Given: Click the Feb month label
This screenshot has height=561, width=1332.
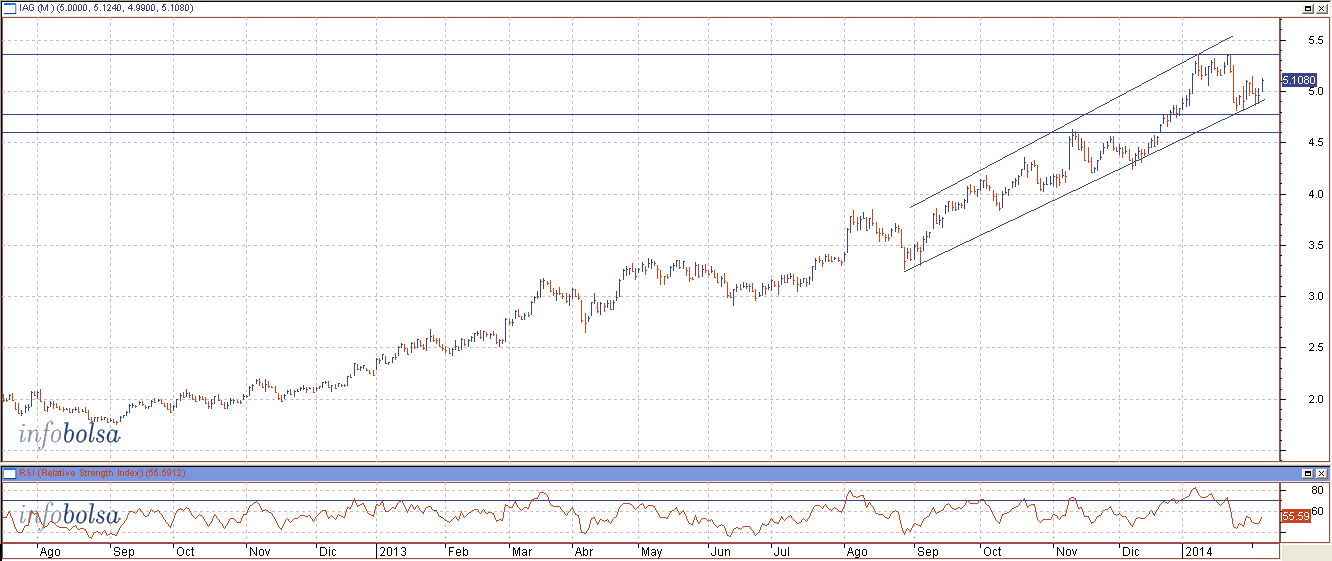Looking at the screenshot, I should (457, 551).
